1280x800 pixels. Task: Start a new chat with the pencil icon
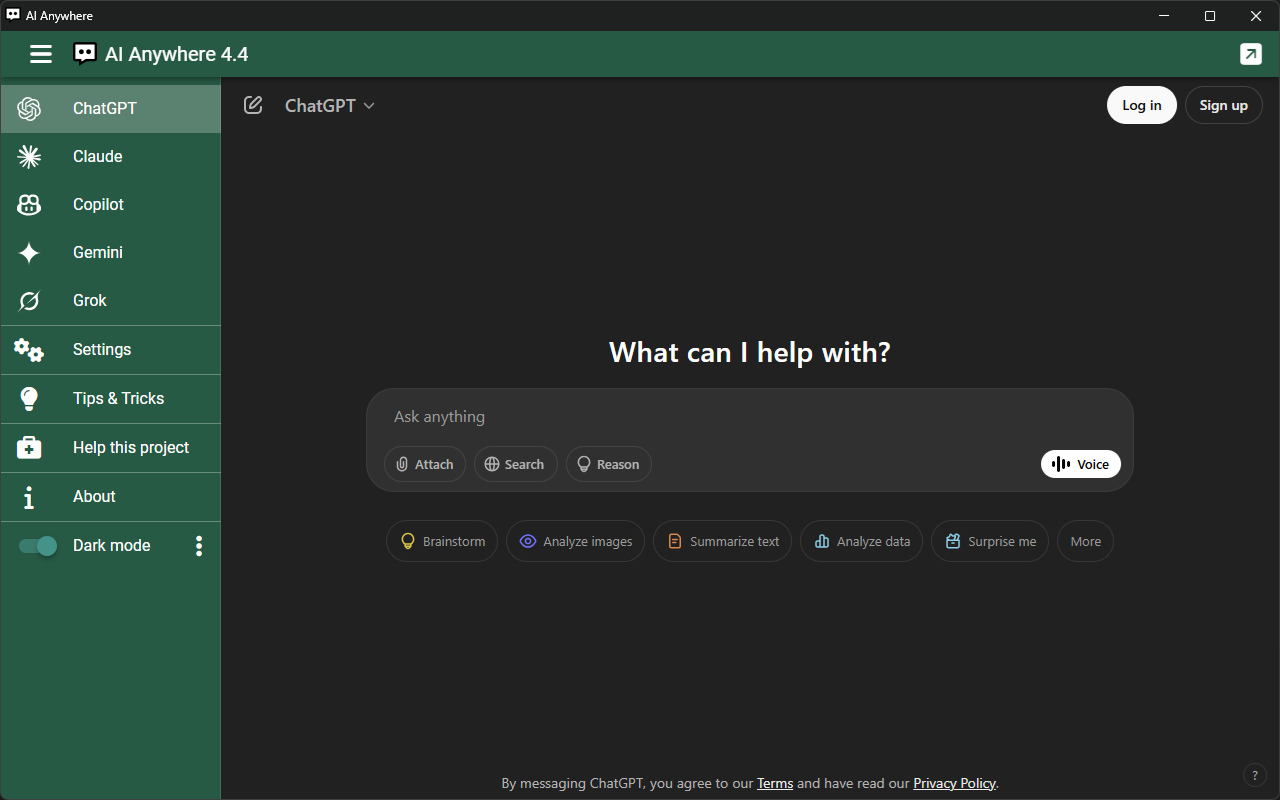pos(252,104)
